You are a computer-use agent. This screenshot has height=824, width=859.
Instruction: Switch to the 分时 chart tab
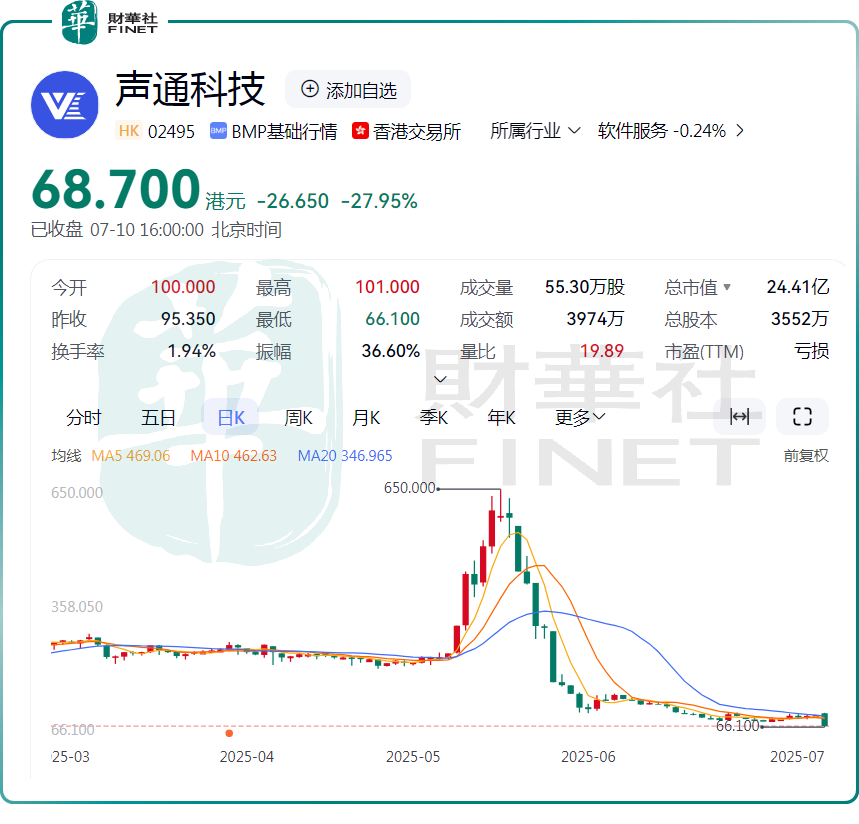(84, 417)
